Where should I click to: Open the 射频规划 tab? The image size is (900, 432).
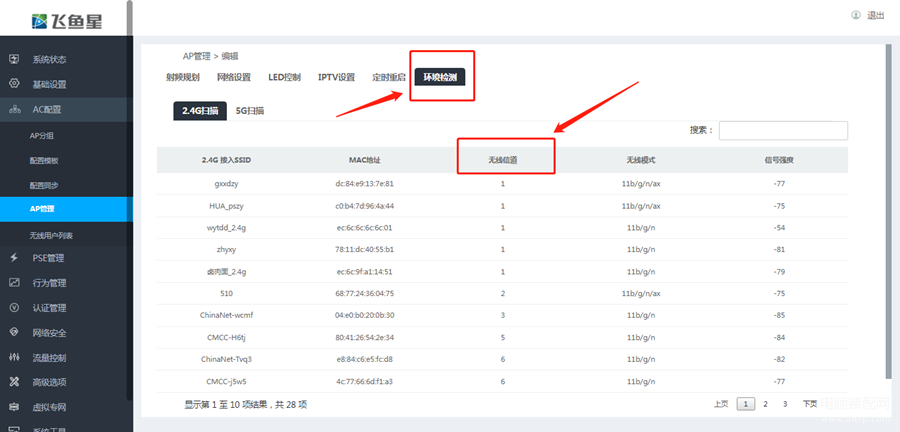(x=183, y=77)
